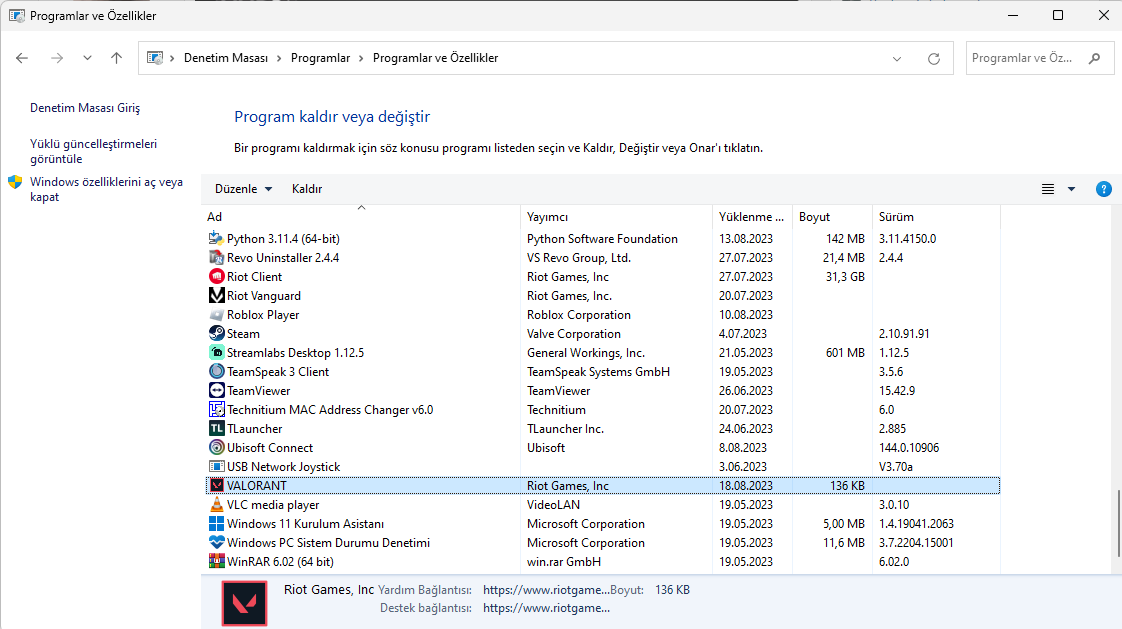This screenshot has height=629, width=1122.
Task: Click the Ubisoft Connect icon
Action: (216, 447)
